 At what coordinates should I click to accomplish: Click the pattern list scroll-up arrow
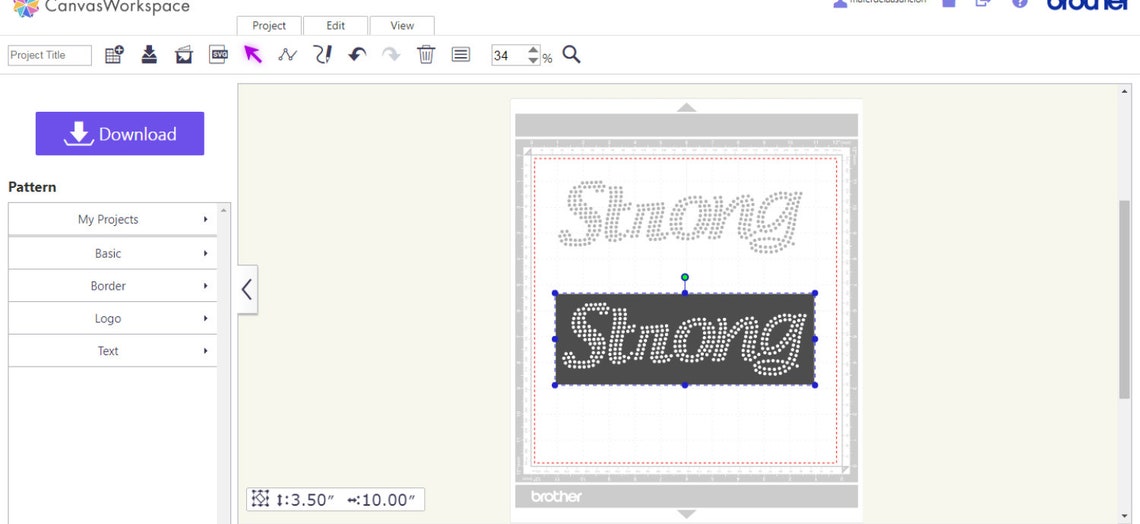point(223,210)
